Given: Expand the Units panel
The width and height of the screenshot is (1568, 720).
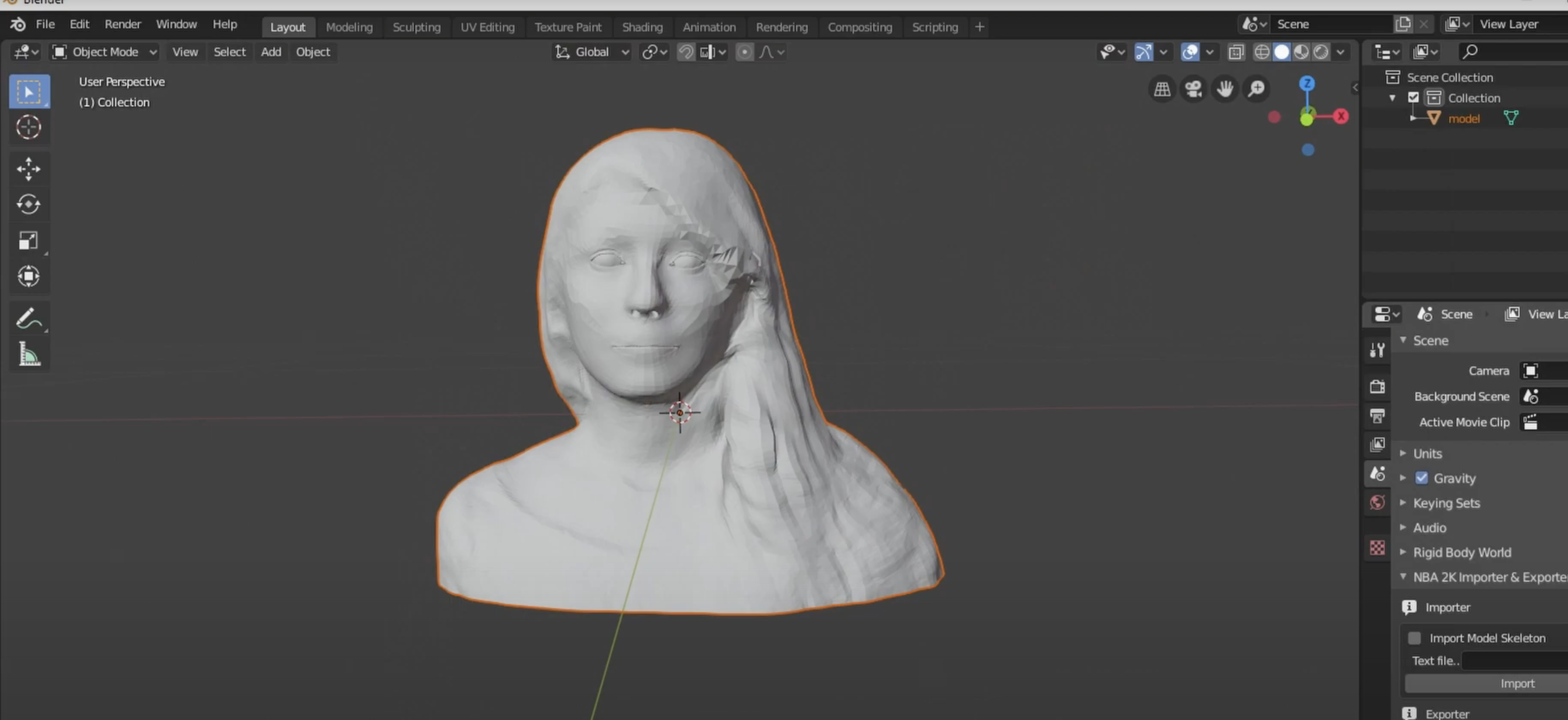Looking at the screenshot, I should (1427, 453).
